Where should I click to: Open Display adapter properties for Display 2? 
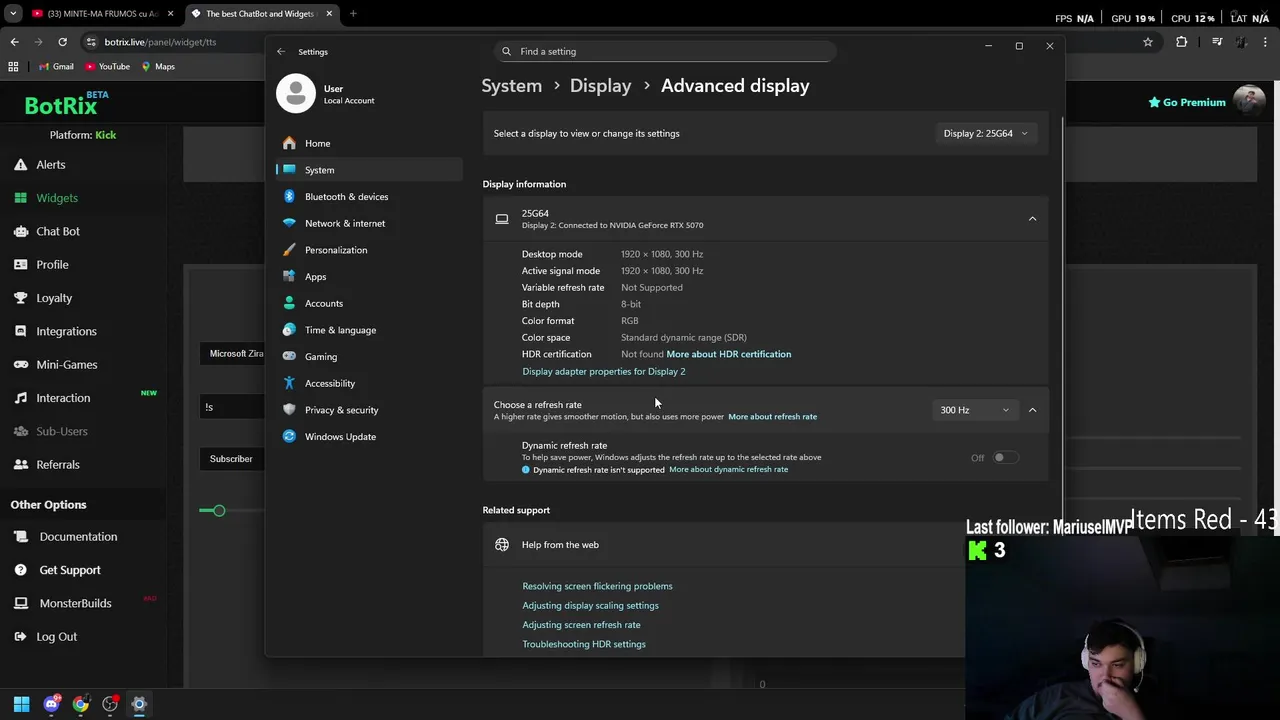pyautogui.click(x=603, y=371)
